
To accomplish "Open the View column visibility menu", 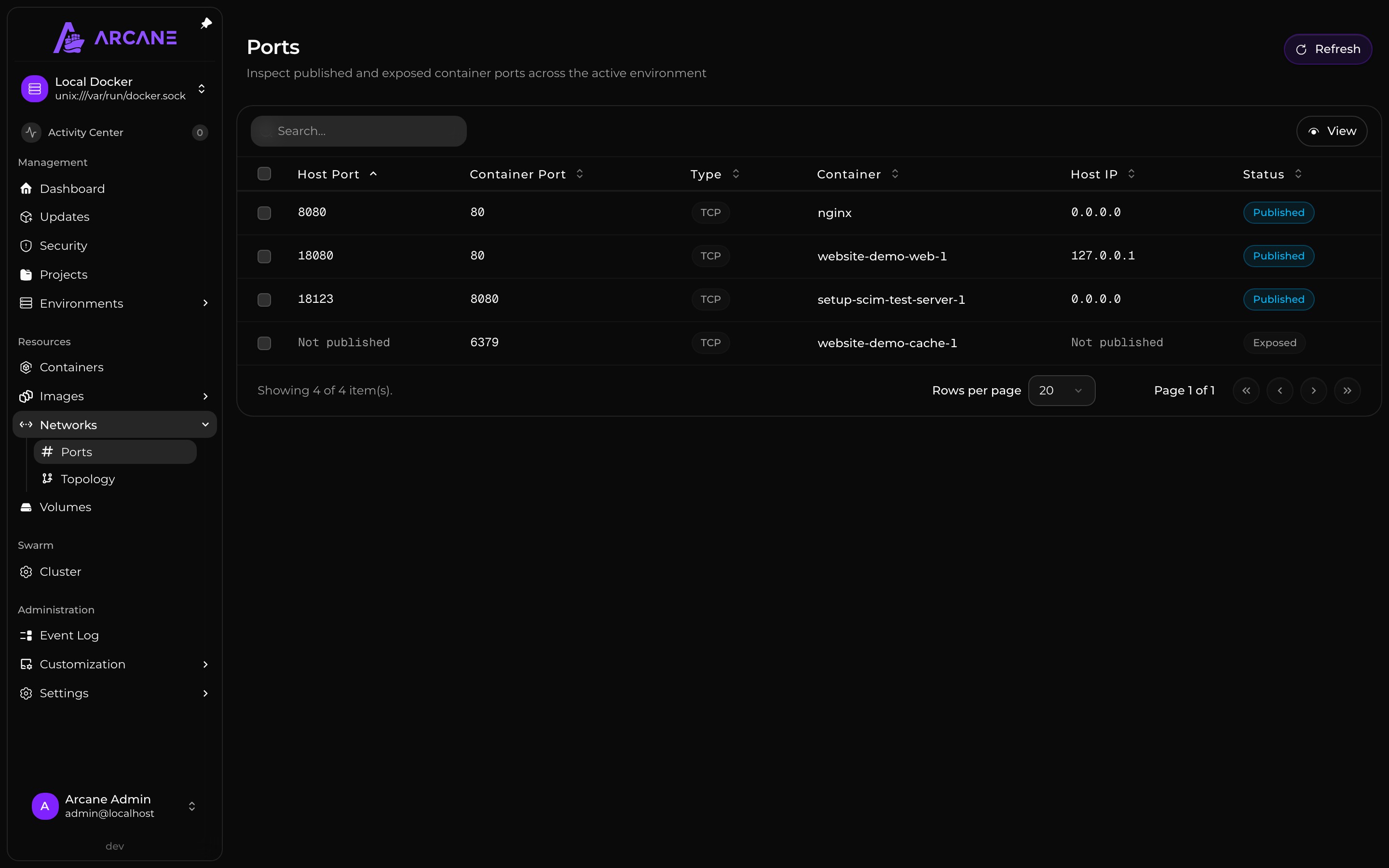I will click(x=1332, y=131).
